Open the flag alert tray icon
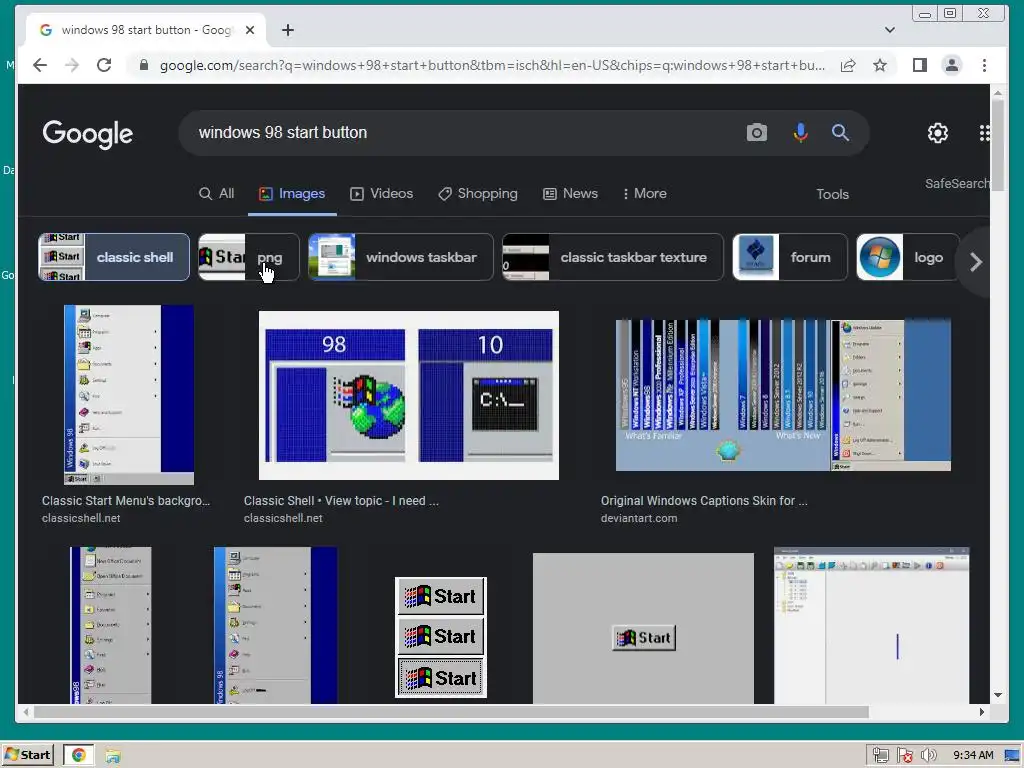 [x=904, y=756]
